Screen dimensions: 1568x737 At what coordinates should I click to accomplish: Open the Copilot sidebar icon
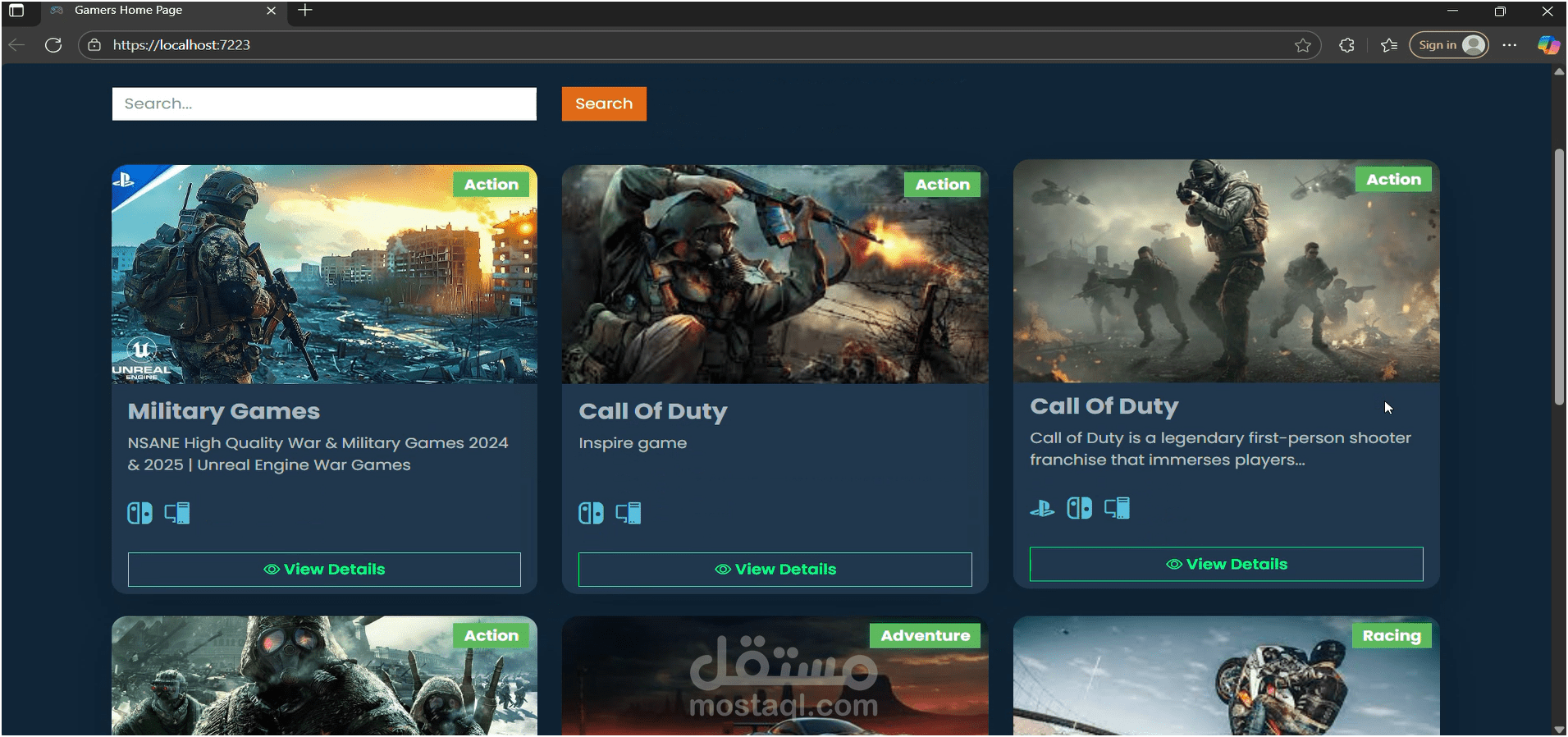[x=1548, y=45]
